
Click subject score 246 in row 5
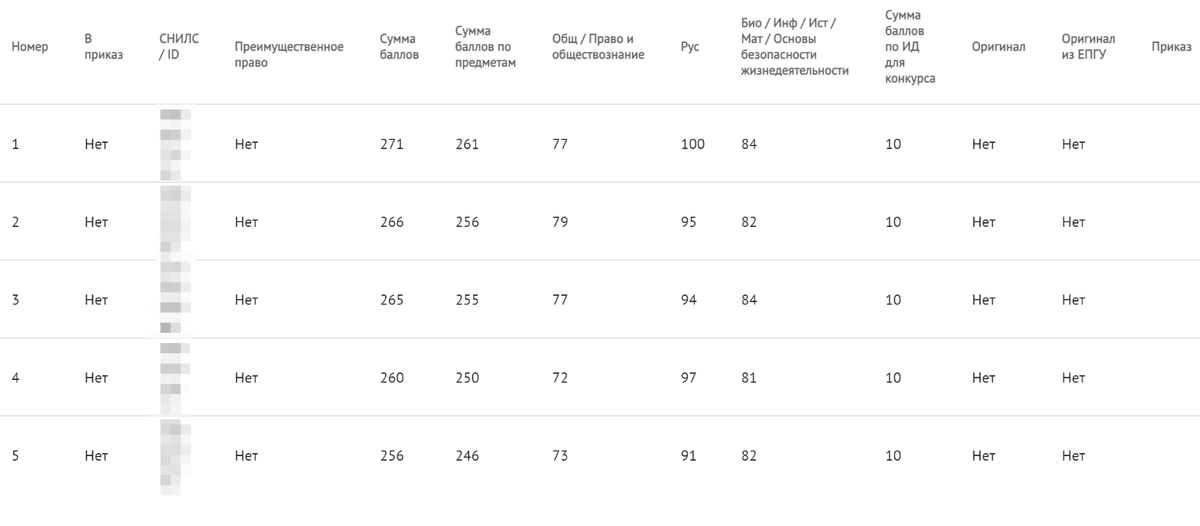pyautogui.click(x=466, y=456)
